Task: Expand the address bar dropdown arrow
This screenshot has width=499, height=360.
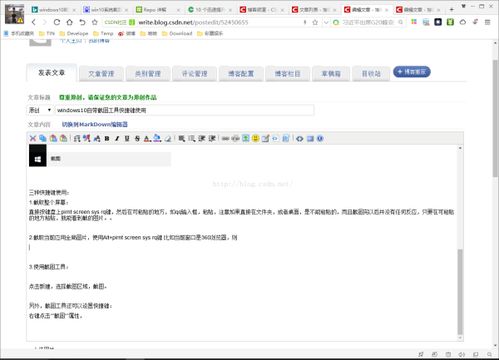Action: click(326, 22)
